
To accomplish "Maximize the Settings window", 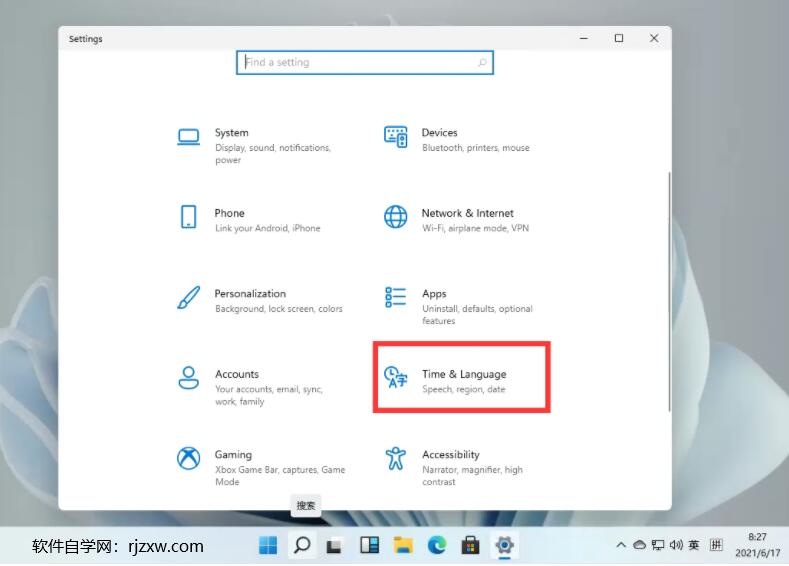I will [619, 38].
